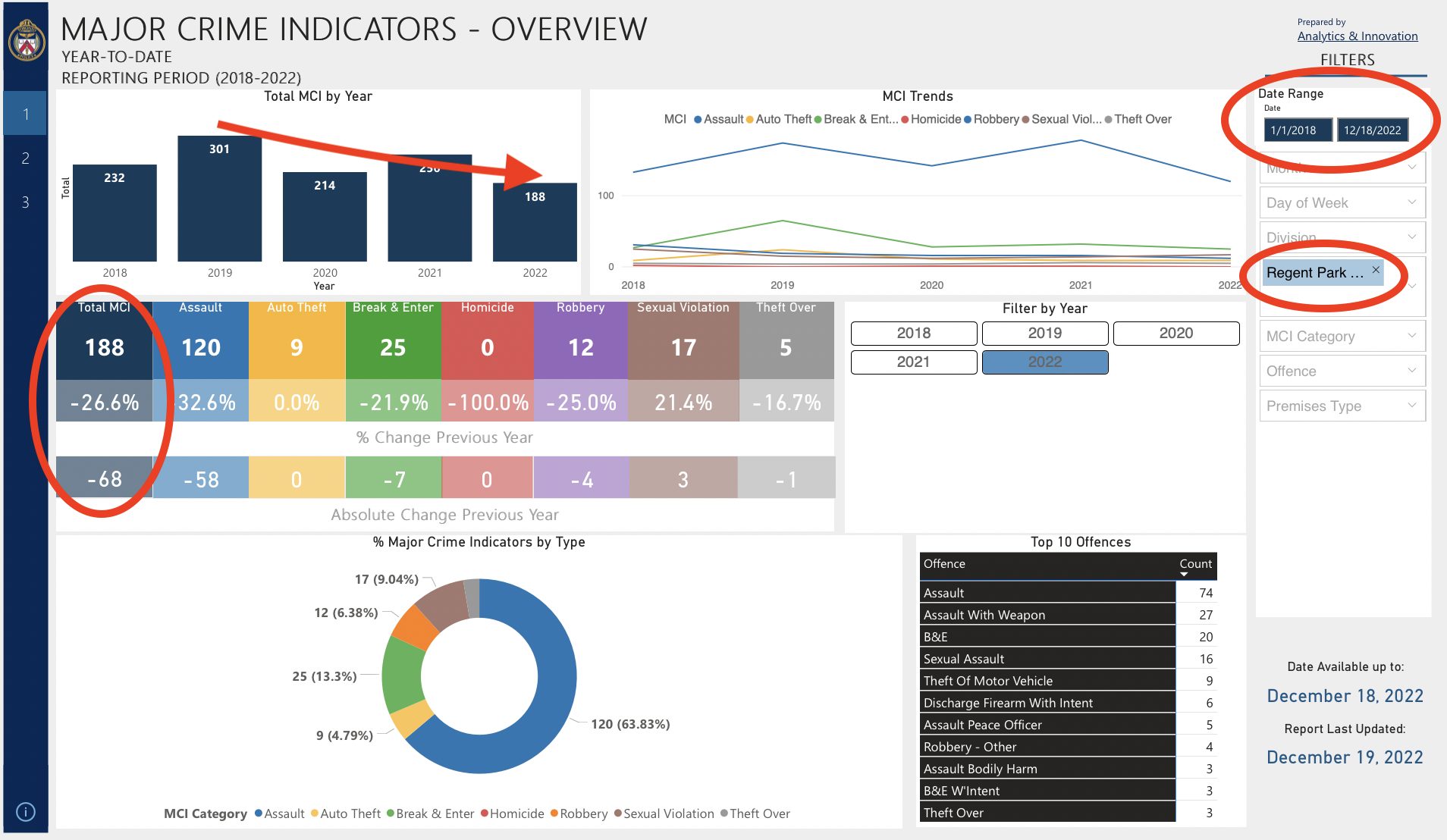Open the Analytics & Innovation link
This screenshot has width=1447, height=840.
click(x=1357, y=36)
